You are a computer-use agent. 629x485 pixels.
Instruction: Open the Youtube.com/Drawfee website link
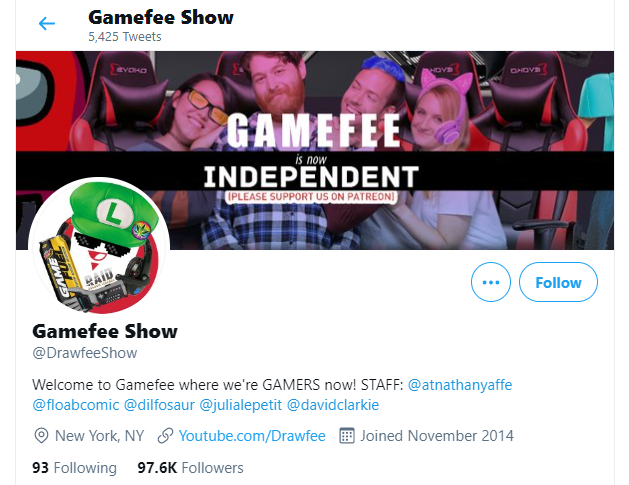(x=252, y=436)
